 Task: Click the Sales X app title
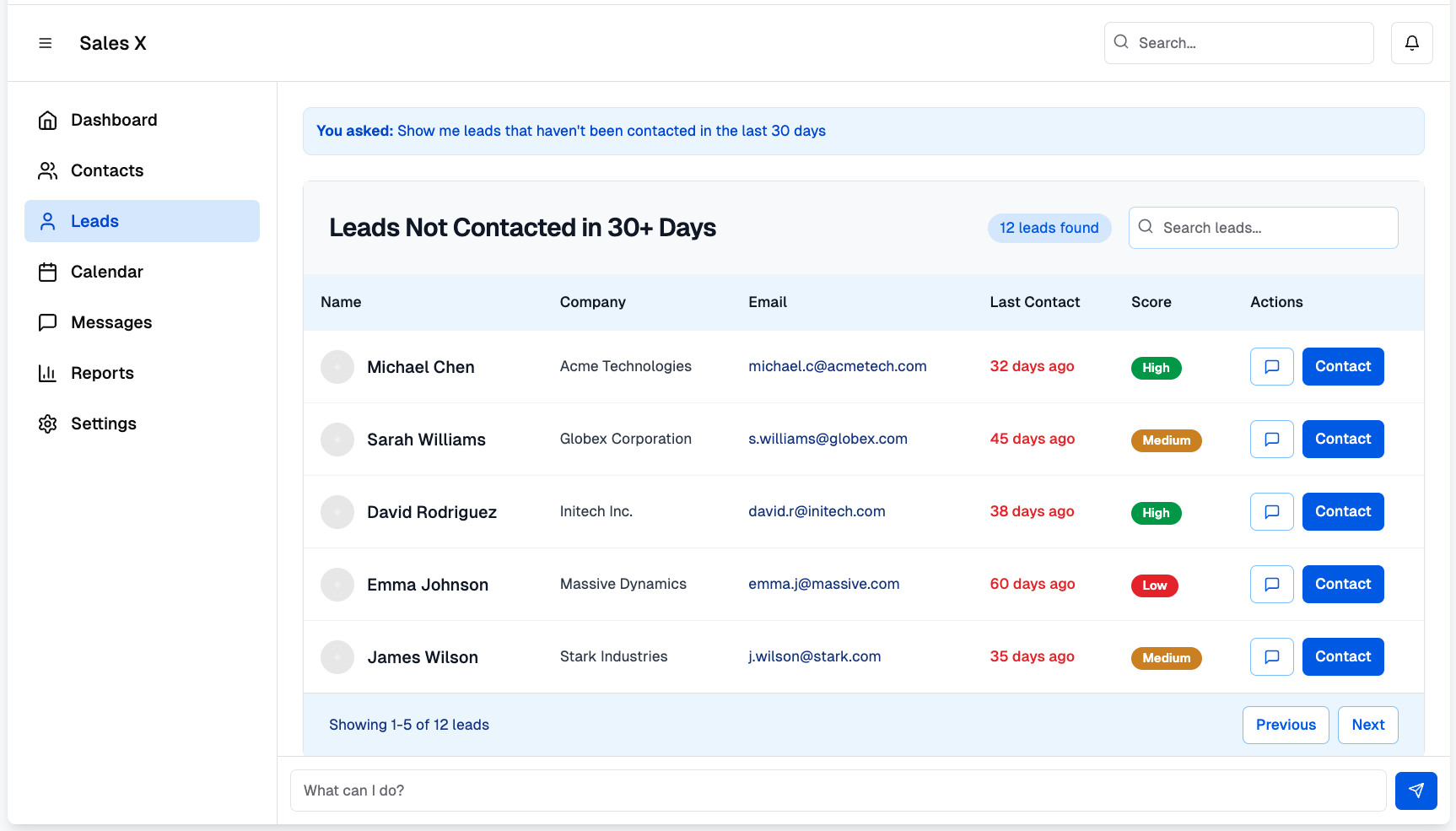(x=113, y=43)
